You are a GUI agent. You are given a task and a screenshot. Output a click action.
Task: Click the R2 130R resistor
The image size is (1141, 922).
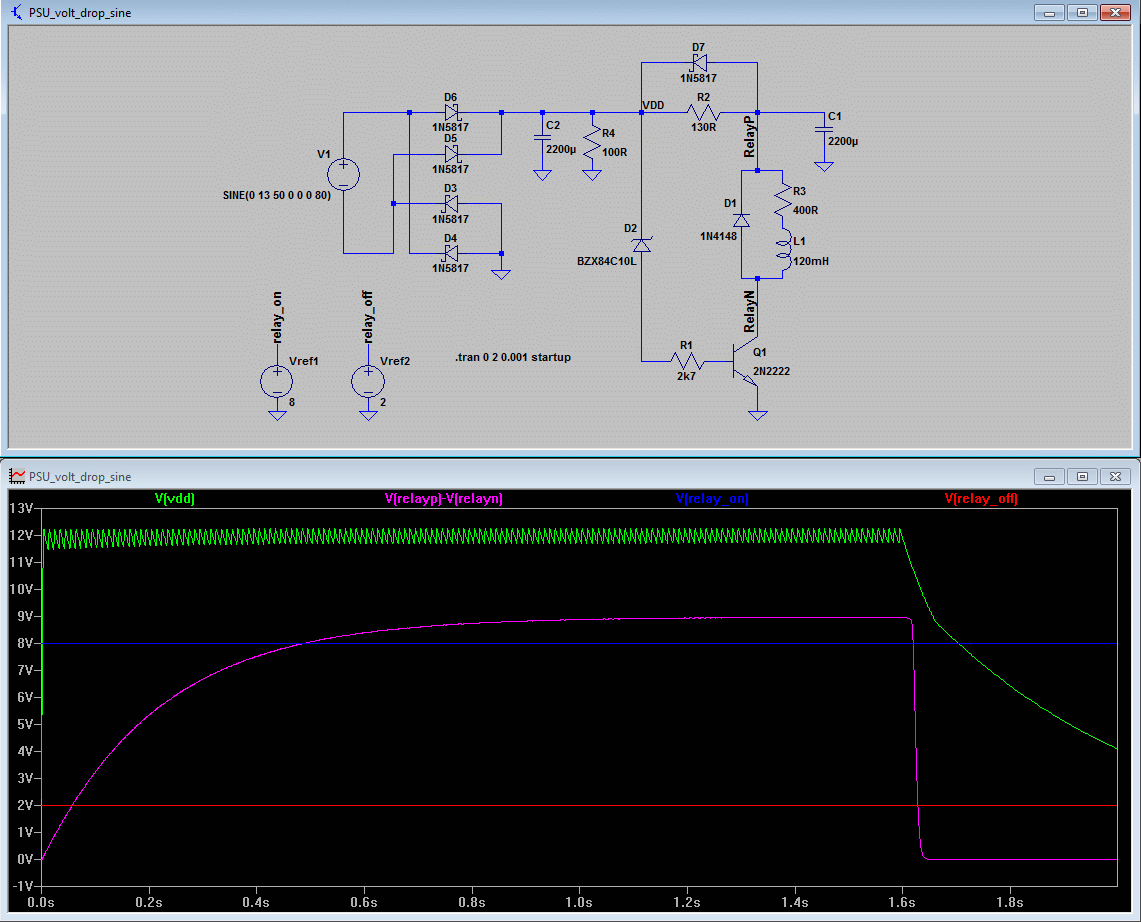coord(703,112)
